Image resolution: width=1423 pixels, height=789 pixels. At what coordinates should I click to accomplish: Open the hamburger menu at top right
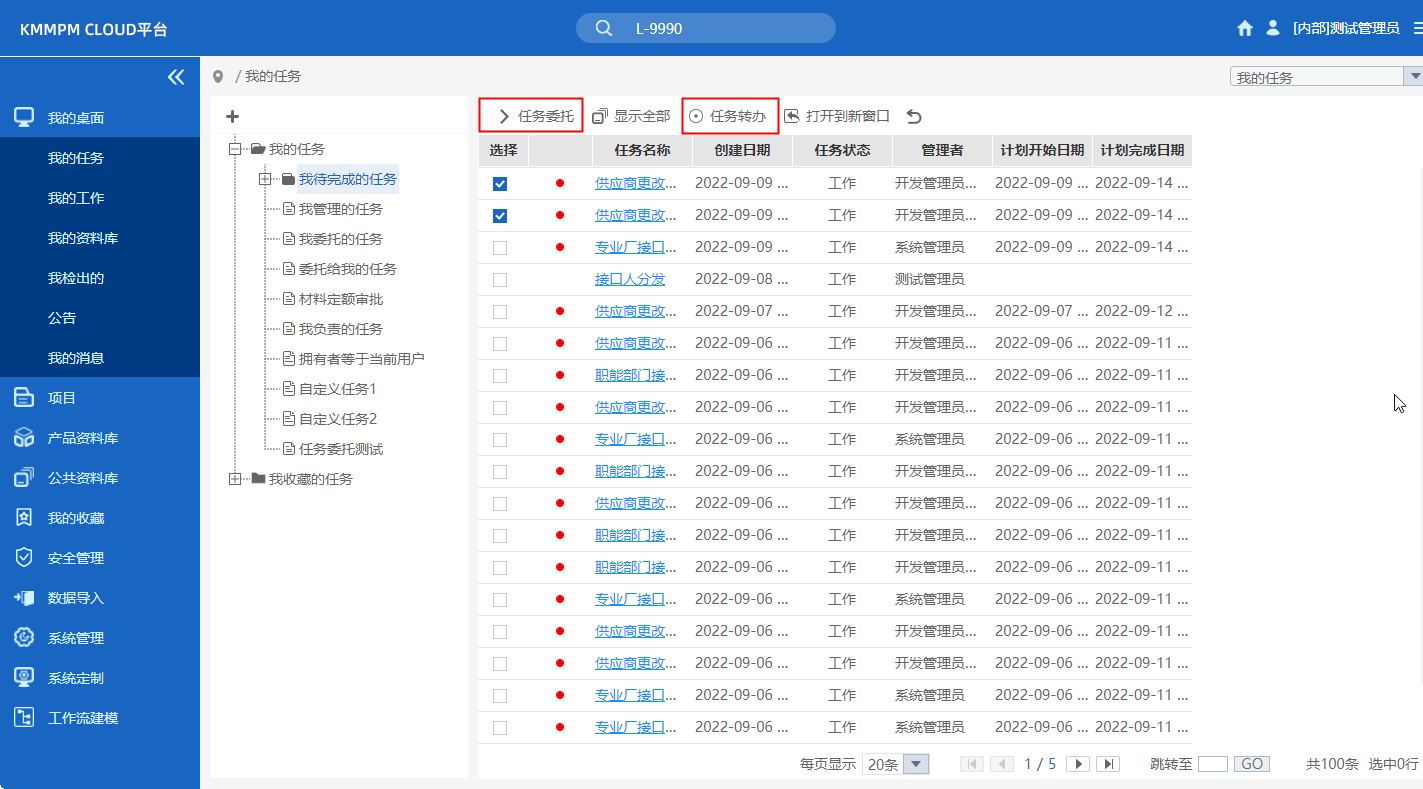pyautogui.click(x=1413, y=28)
